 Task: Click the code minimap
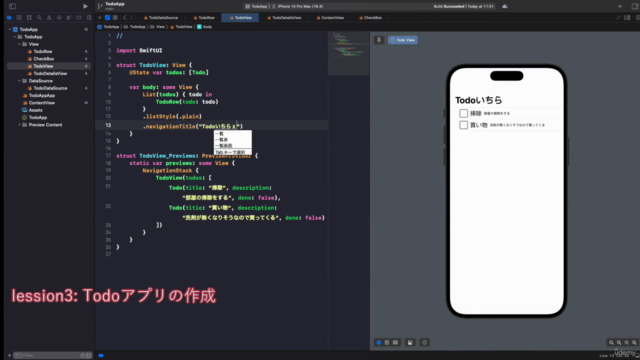click(x=349, y=53)
